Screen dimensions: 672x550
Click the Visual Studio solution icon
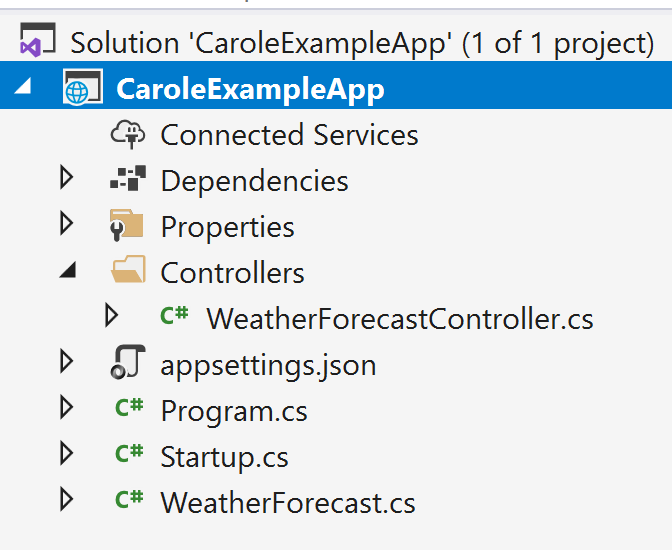tap(38, 40)
